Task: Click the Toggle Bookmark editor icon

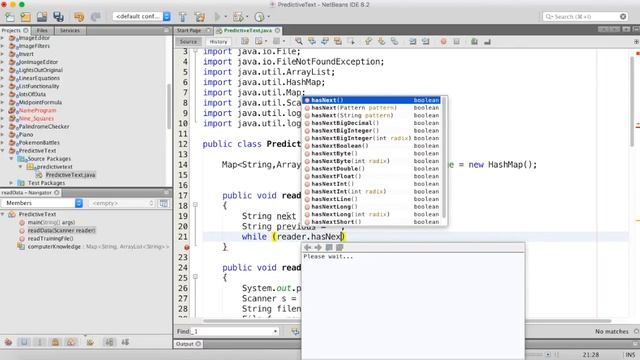Action: click(394, 42)
